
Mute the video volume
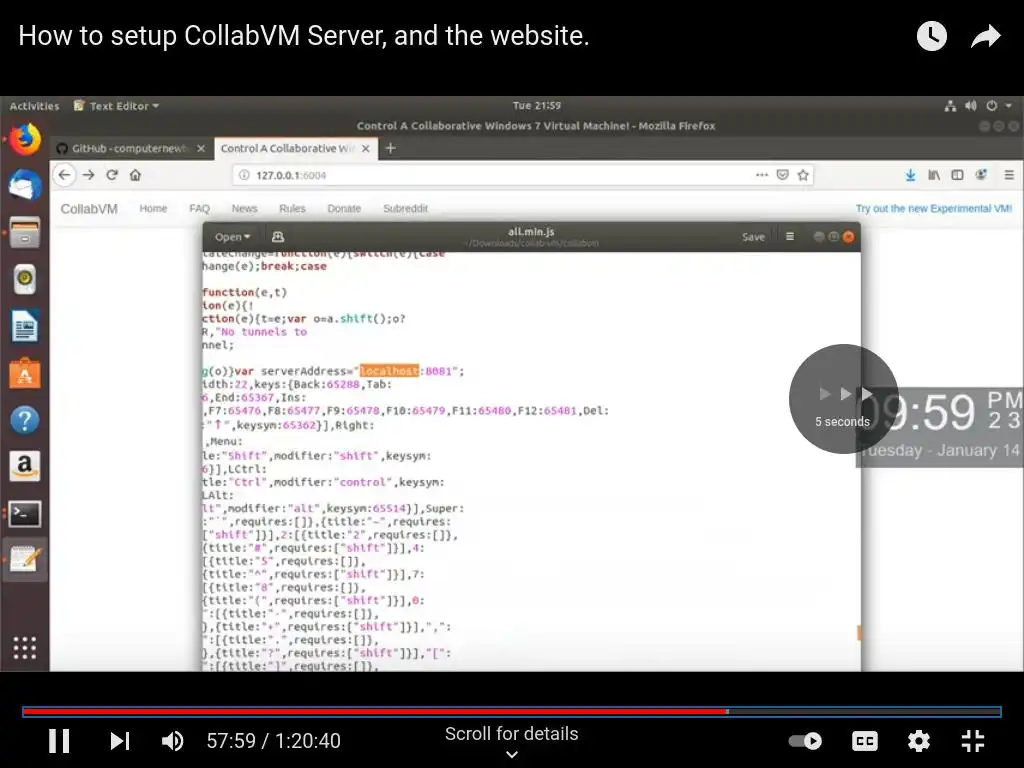[x=172, y=741]
